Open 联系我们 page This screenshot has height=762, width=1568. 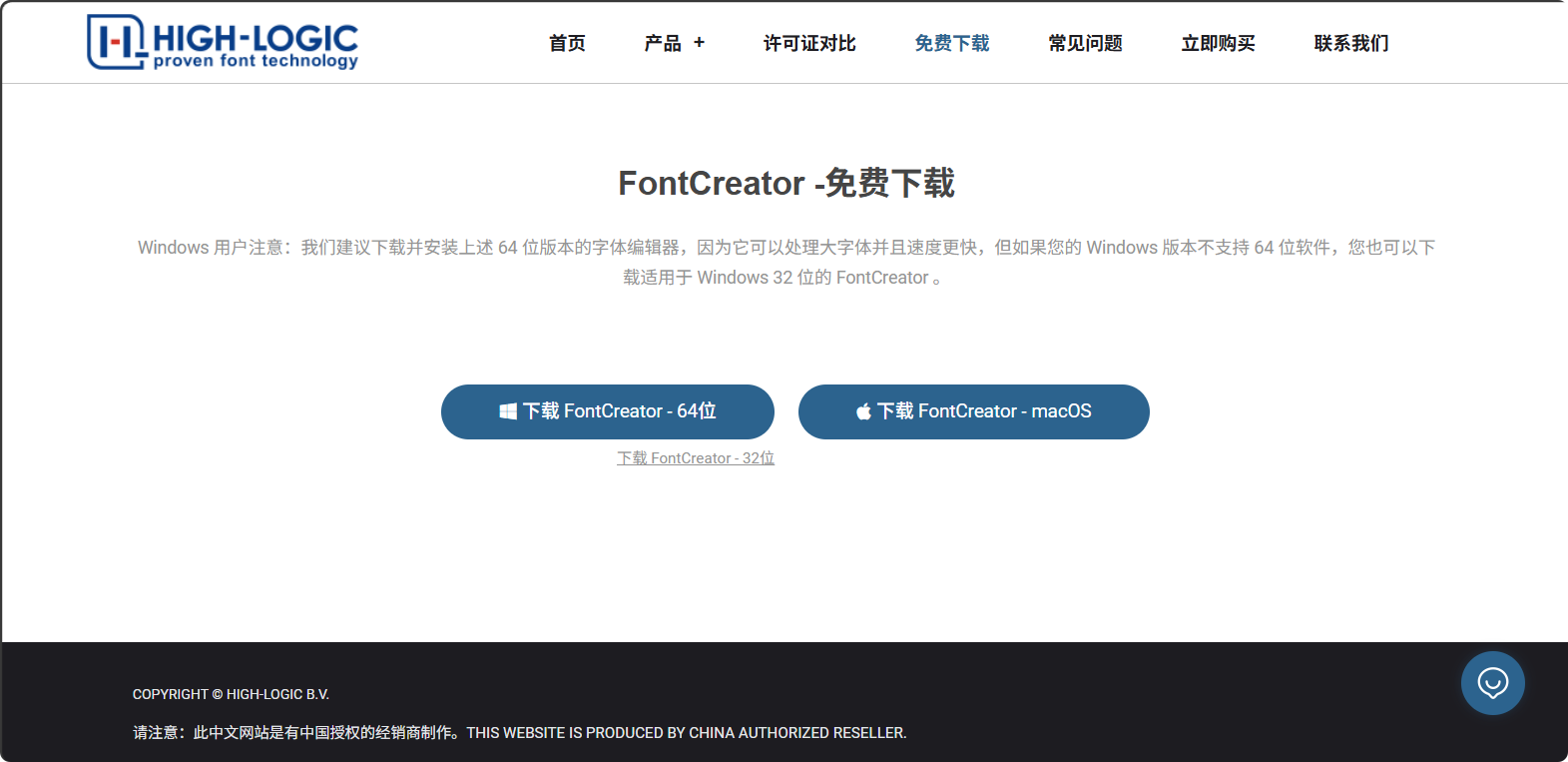coord(1351,43)
